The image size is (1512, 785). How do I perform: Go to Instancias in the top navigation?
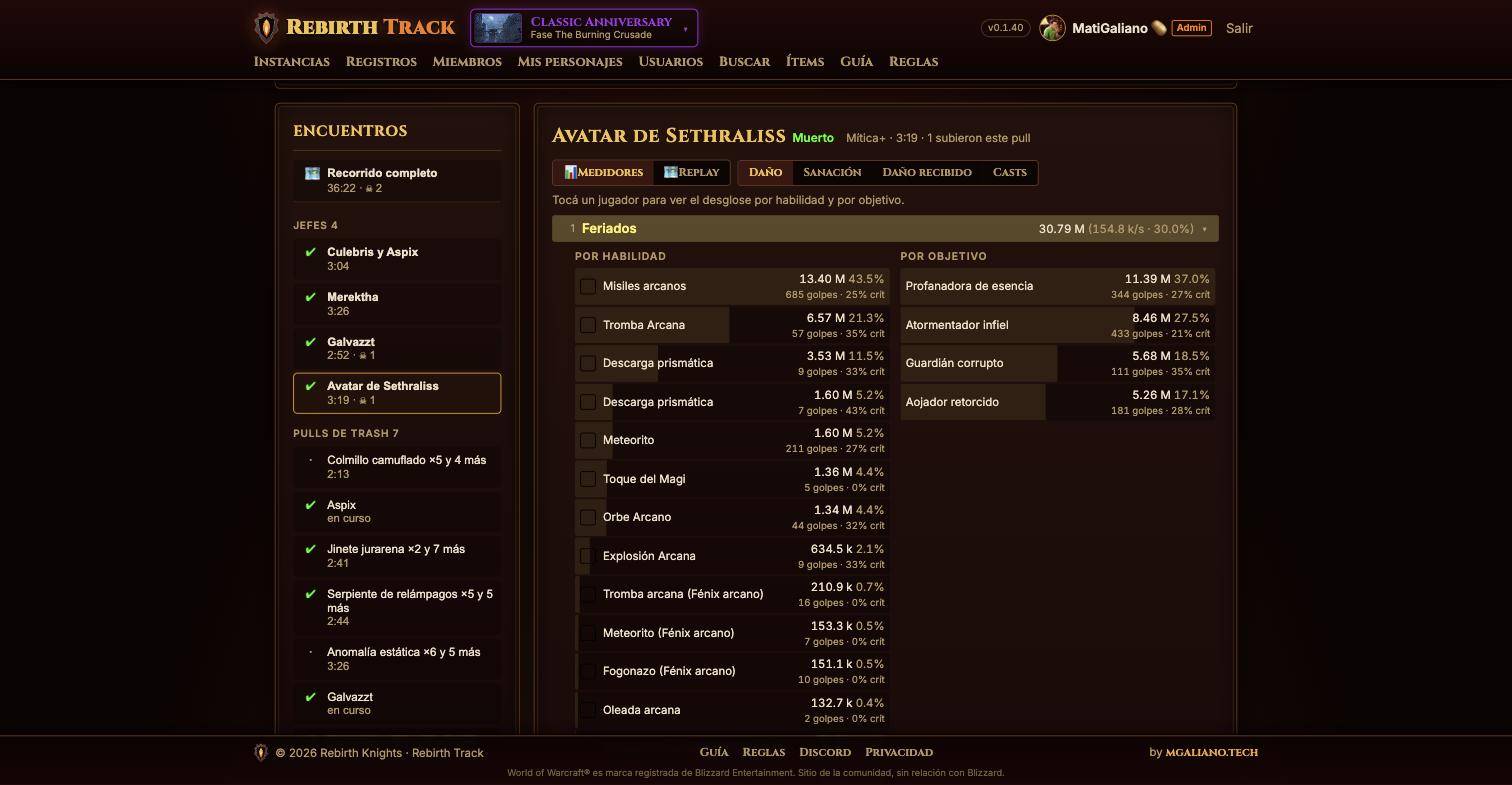point(292,62)
